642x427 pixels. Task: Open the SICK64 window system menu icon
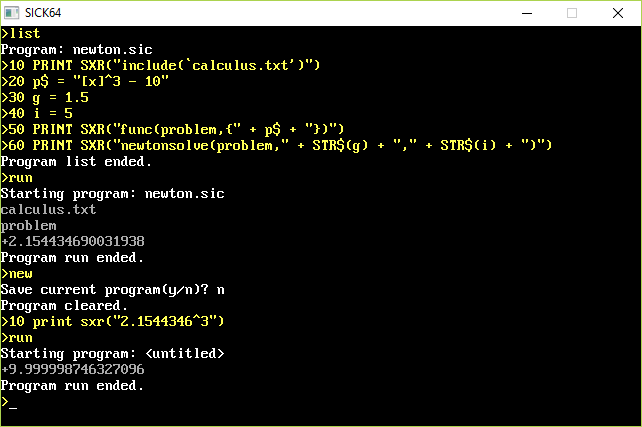[x=11, y=13]
